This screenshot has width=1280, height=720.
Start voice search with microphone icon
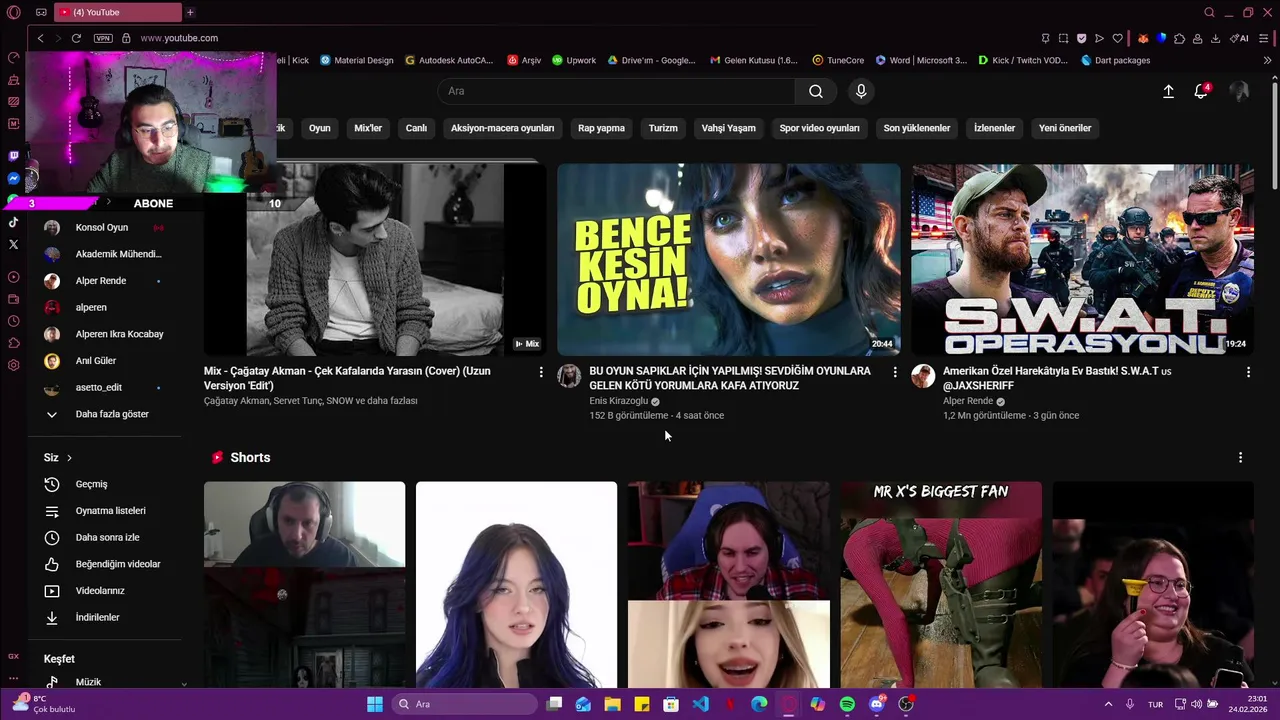(861, 91)
